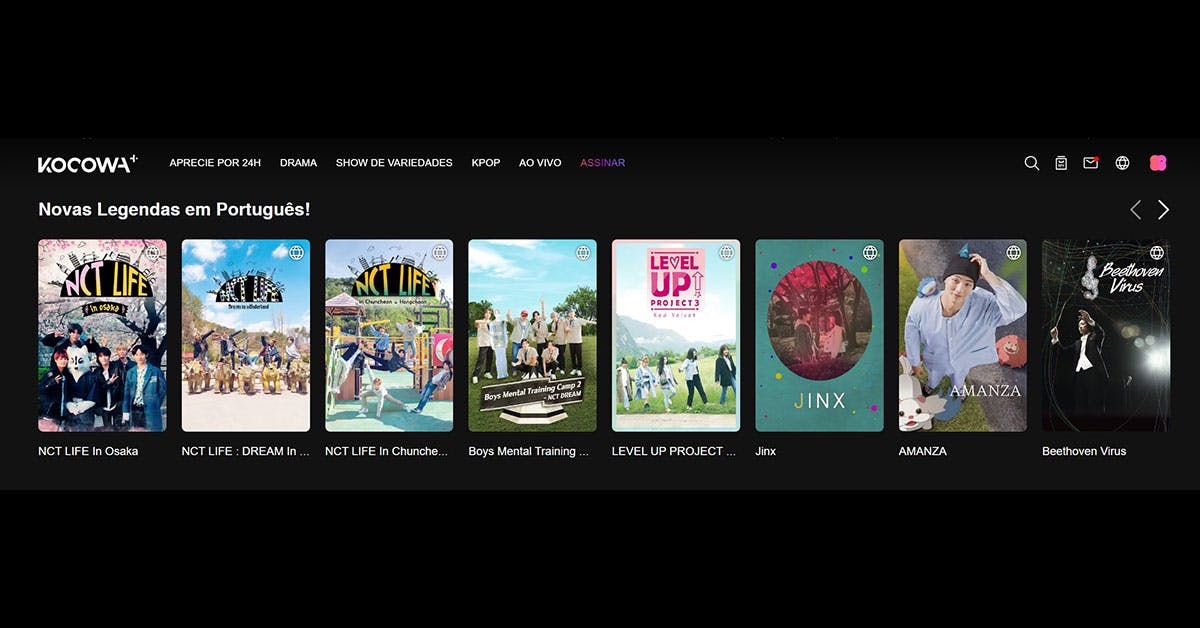Image resolution: width=1200 pixels, height=628 pixels.
Task: Click the globe badge on NCT LIFE In Osaka poster
Action: tap(153, 253)
